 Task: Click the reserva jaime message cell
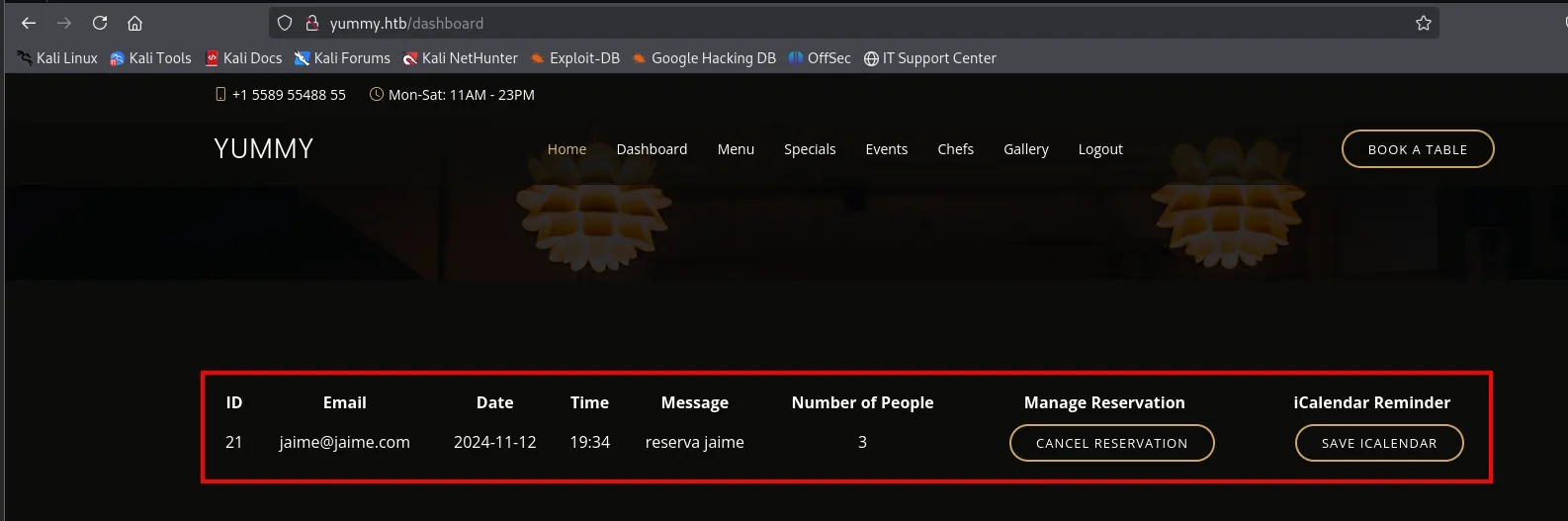click(x=695, y=442)
